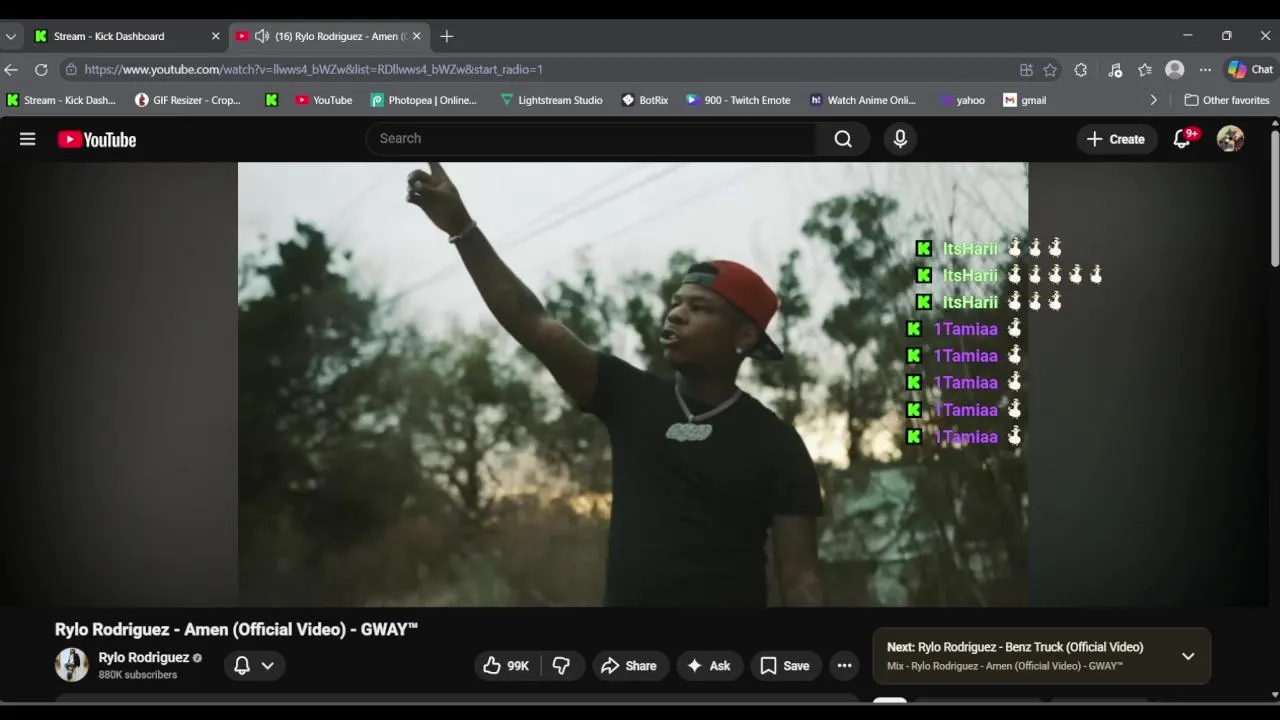Screen dimensions: 1280x720
Task: Share the video
Action: [629, 666]
